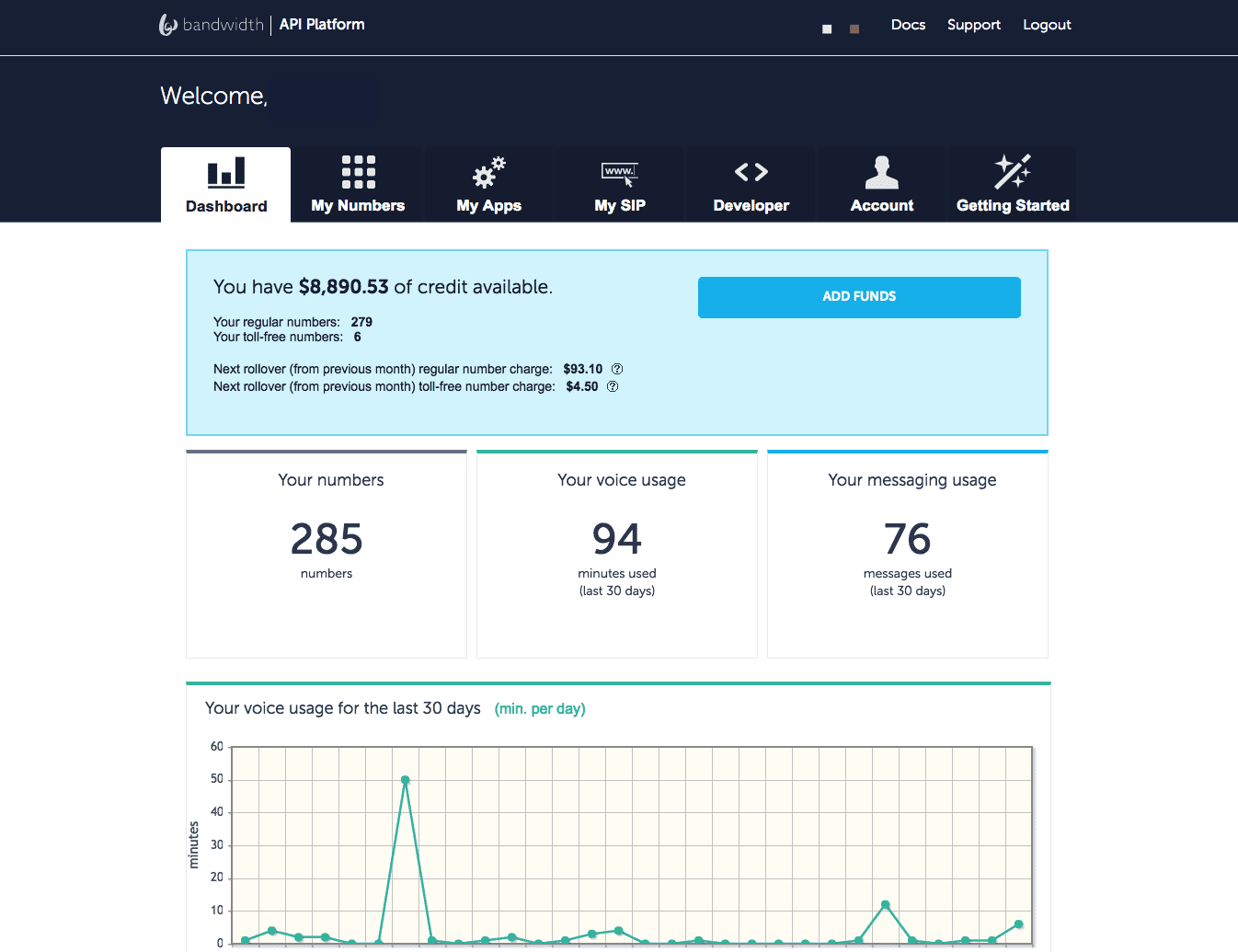
Task: Click the 12-minute peak point on chart
Action: [885, 905]
